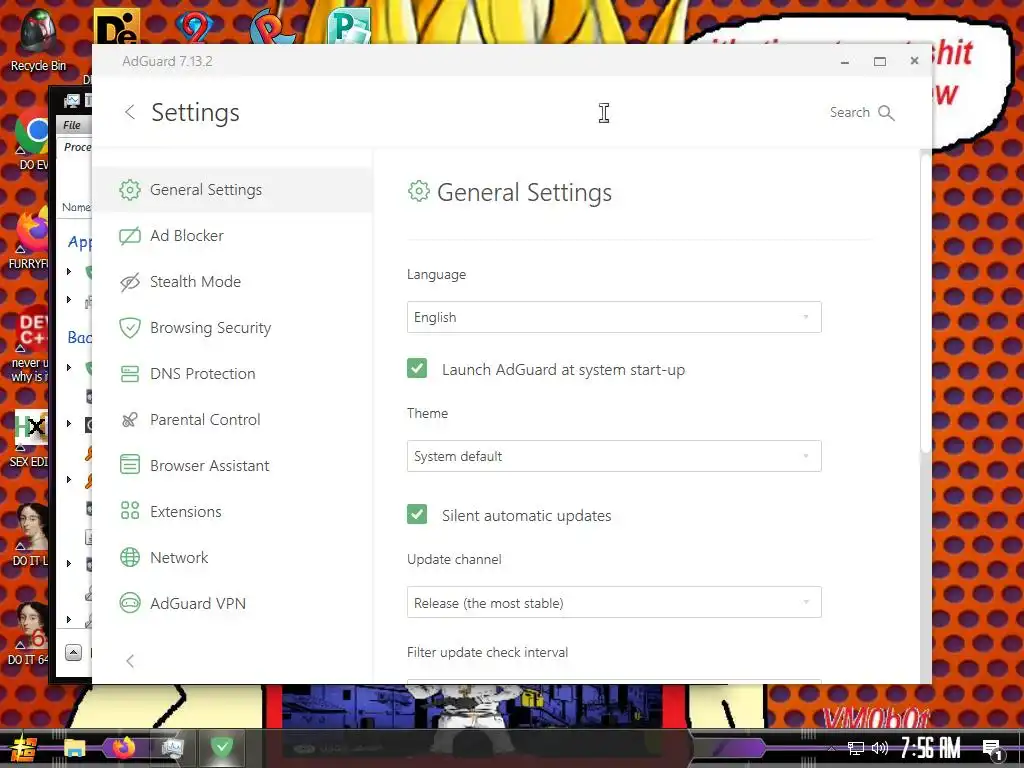Screen dimensions: 1024x768
Task: Open the Firefox desktop shortcut
Action: (30, 238)
